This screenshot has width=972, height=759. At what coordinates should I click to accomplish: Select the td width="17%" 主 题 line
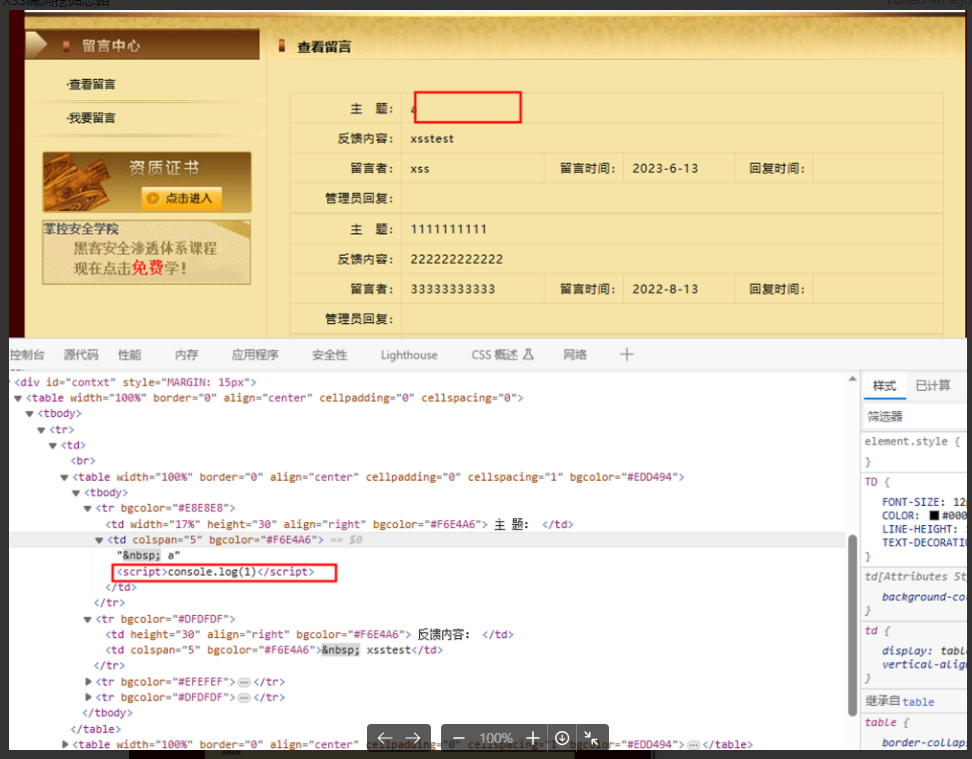click(339, 524)
